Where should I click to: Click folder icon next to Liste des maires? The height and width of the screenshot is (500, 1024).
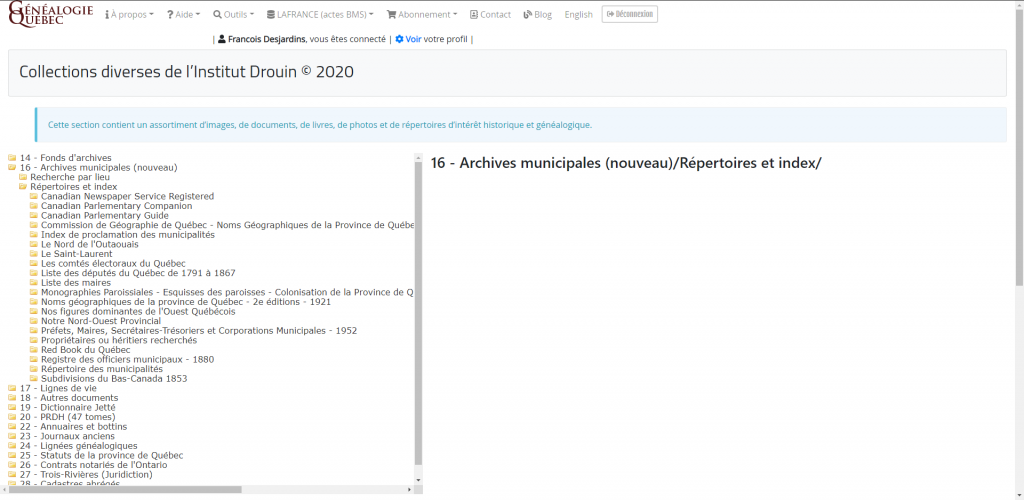[34, 283]
